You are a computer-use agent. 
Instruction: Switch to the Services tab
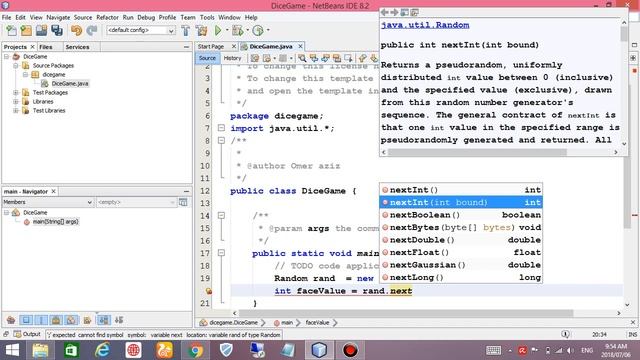tap(77, 47)
